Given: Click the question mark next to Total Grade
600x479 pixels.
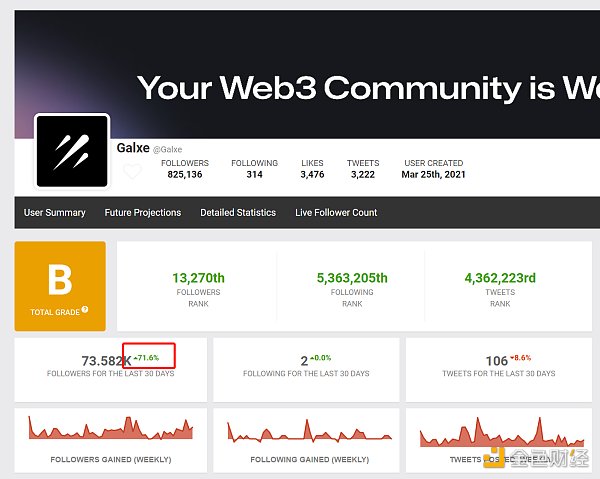Looking at the screenshot, I should 85,310.
